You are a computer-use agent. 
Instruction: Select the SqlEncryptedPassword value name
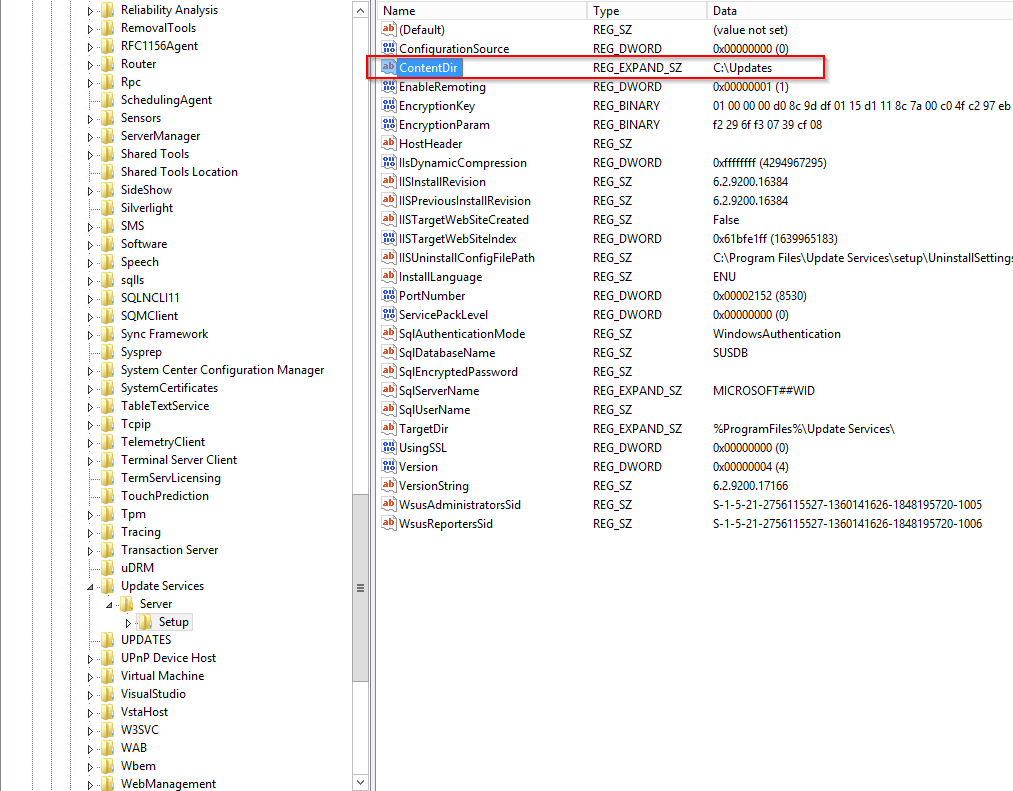[458, 372]
